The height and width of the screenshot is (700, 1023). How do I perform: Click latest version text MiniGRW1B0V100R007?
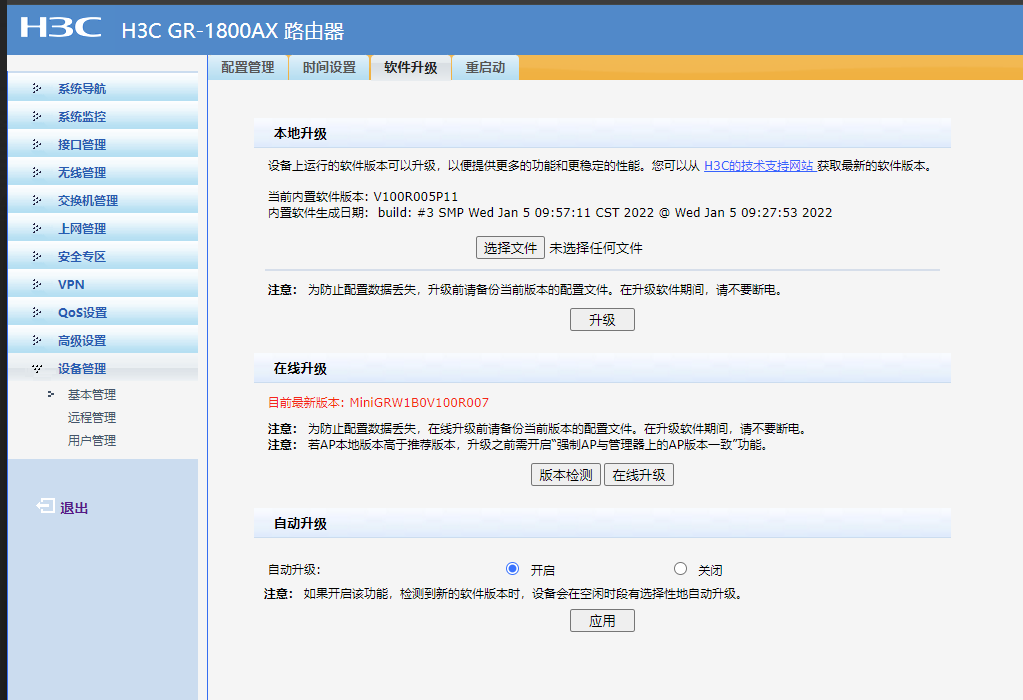click(419, 403)
